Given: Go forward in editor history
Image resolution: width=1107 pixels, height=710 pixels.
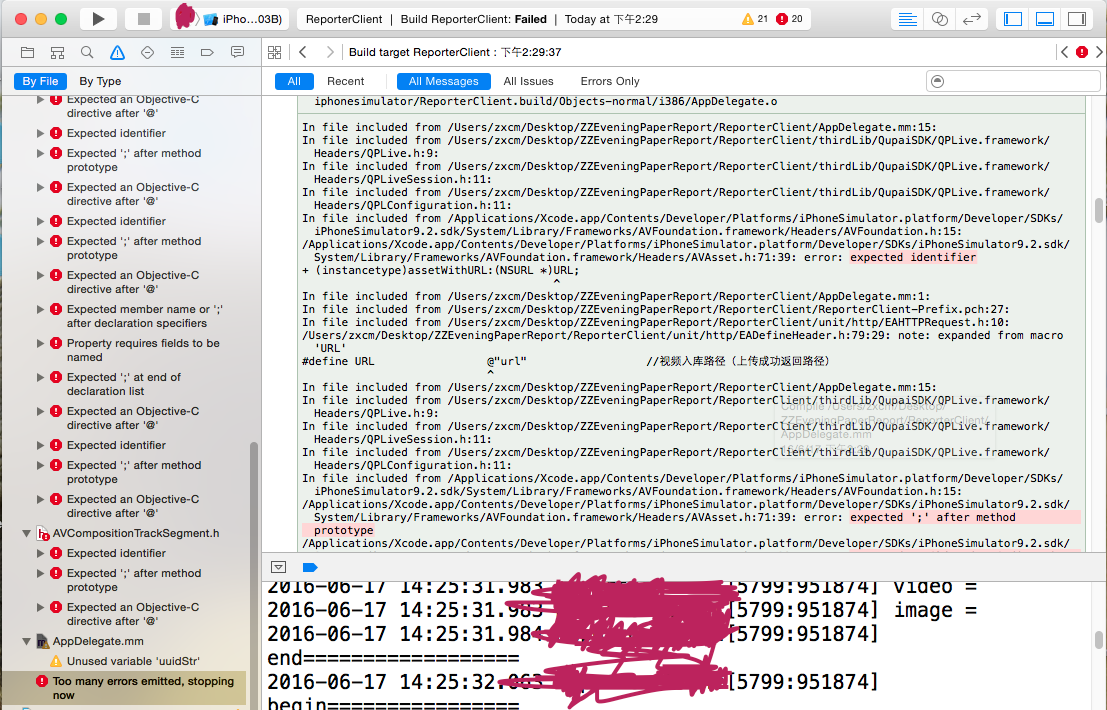Looking at the screenshot, I should (x=330, y=52).
